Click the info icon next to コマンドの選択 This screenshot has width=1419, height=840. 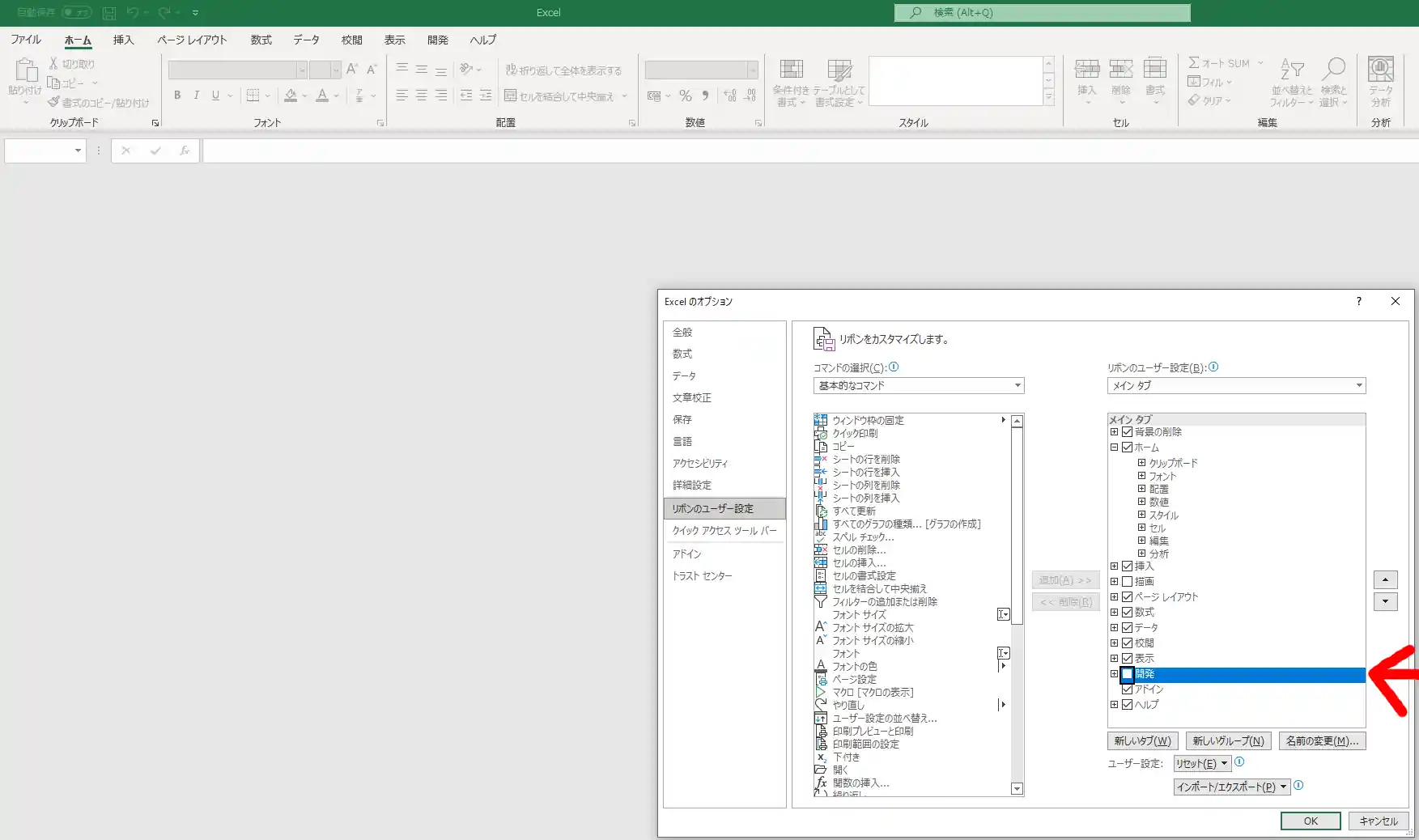[x=894, y=367]
